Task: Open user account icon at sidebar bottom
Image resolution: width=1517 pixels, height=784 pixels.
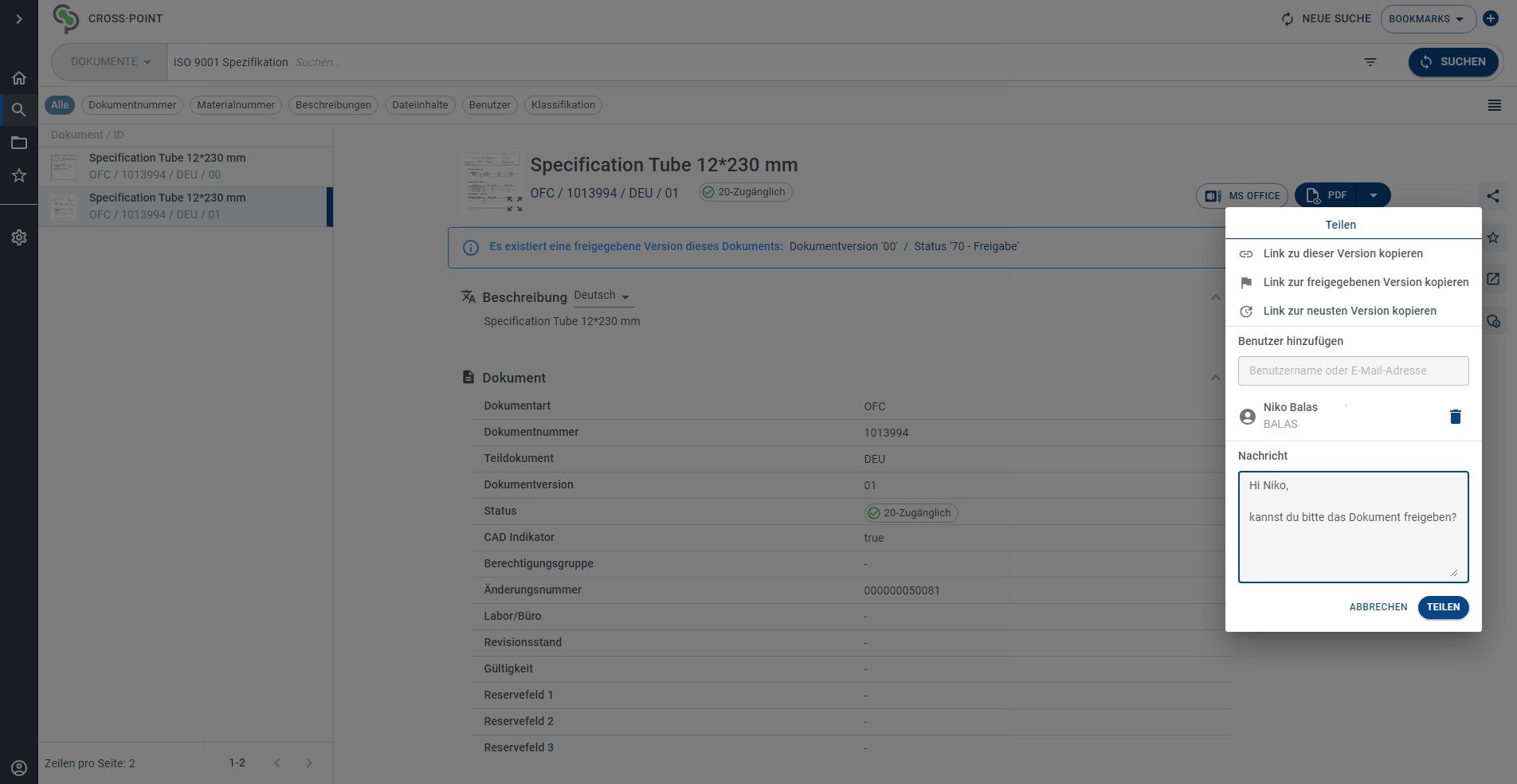Action: tap(19, 768)
